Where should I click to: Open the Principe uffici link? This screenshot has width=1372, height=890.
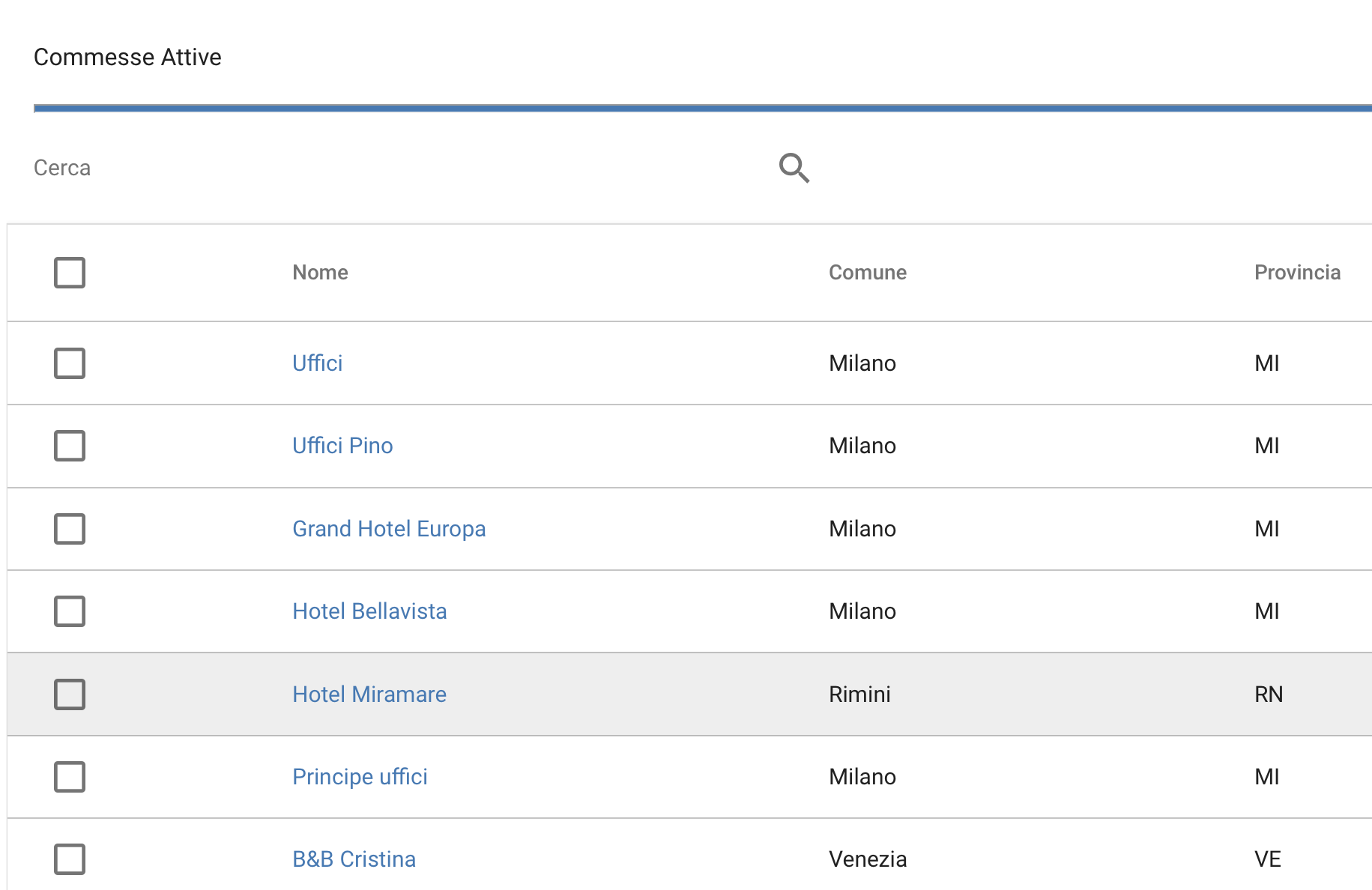(x=360, y=777)
